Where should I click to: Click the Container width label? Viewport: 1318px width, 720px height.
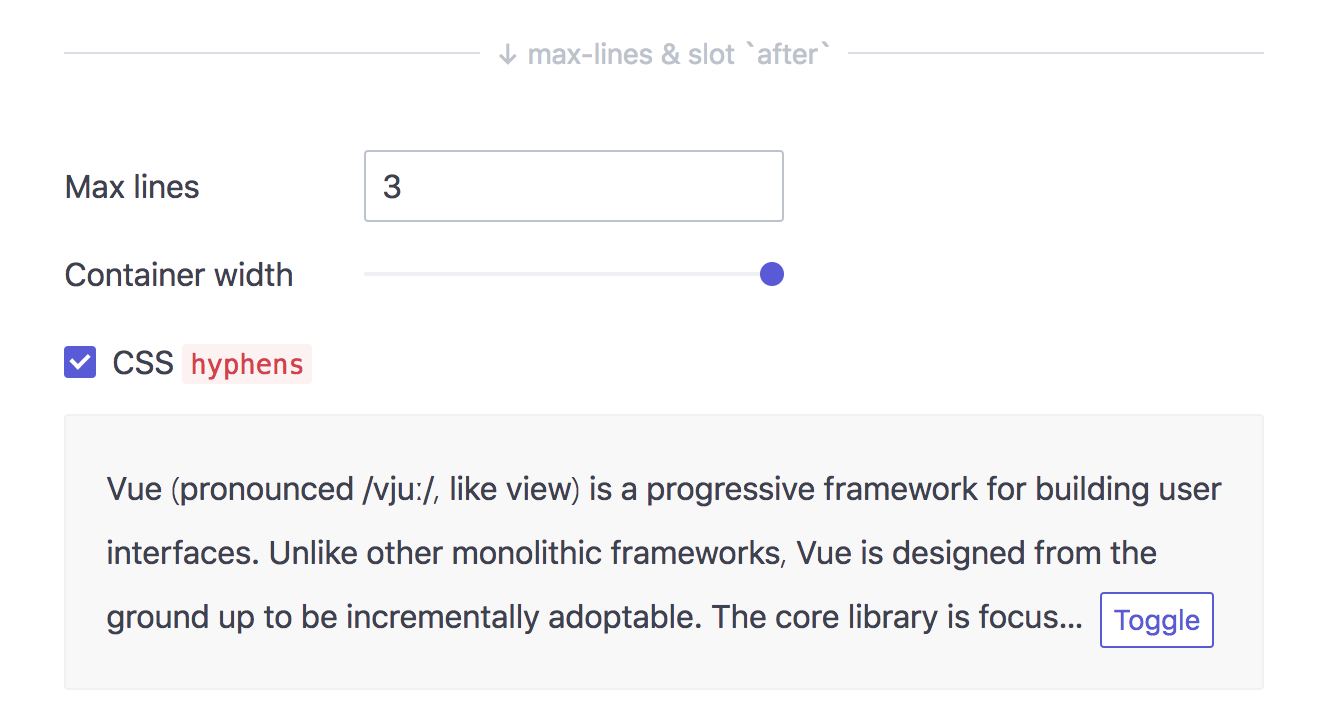pos(178,274)
